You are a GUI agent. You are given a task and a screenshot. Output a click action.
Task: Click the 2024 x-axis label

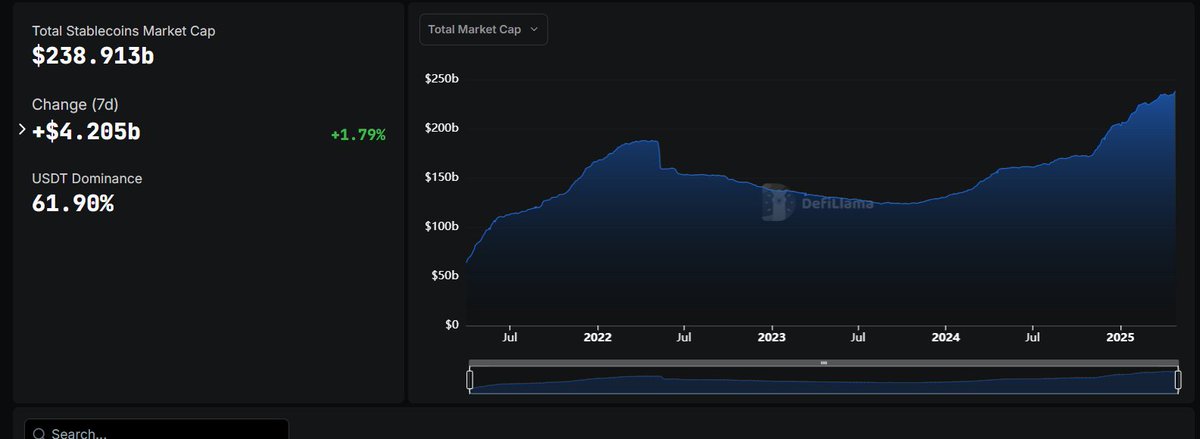coord(946,338)
